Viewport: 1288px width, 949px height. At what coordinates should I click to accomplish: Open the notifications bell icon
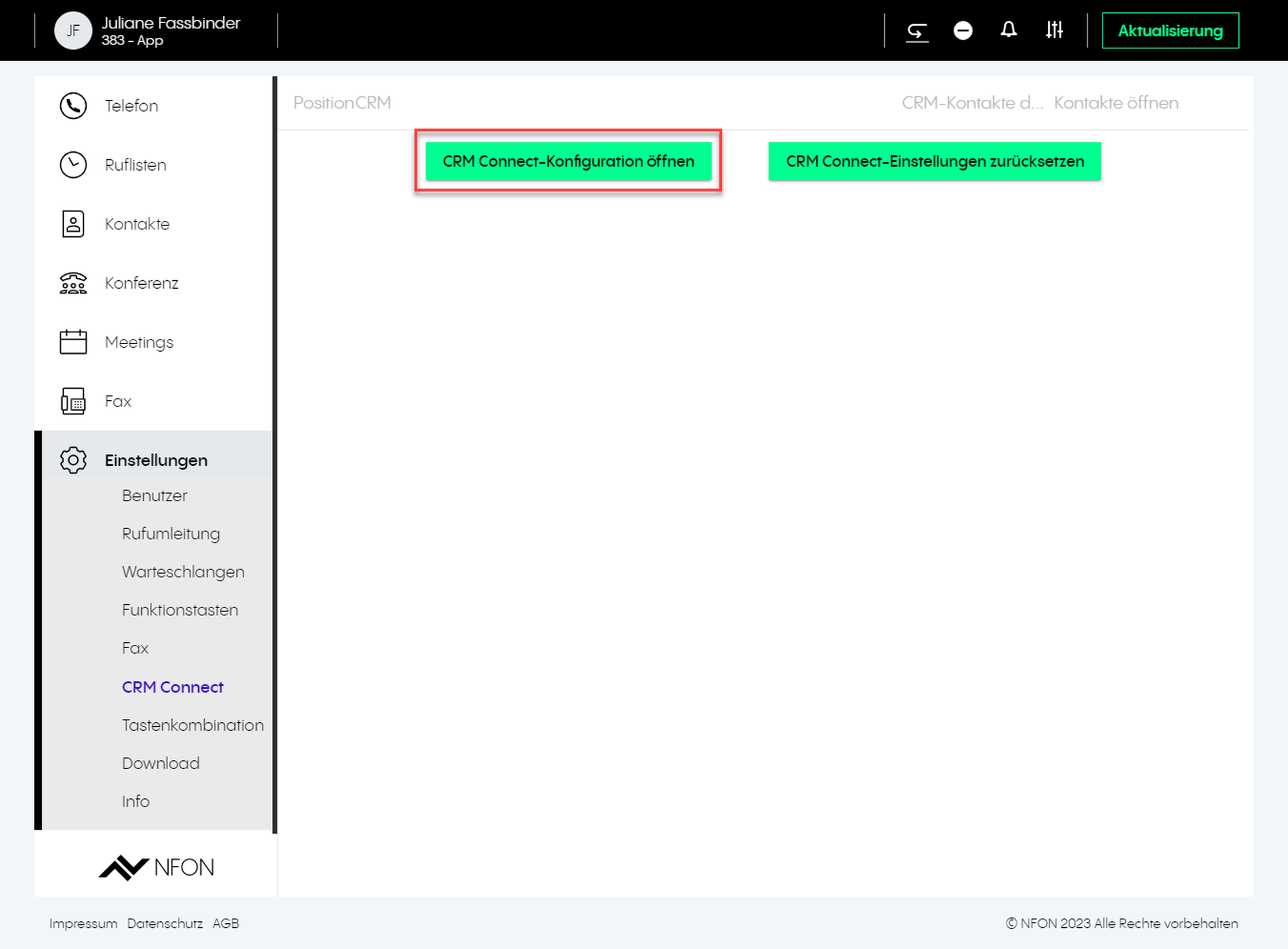tap(1009, 30)
